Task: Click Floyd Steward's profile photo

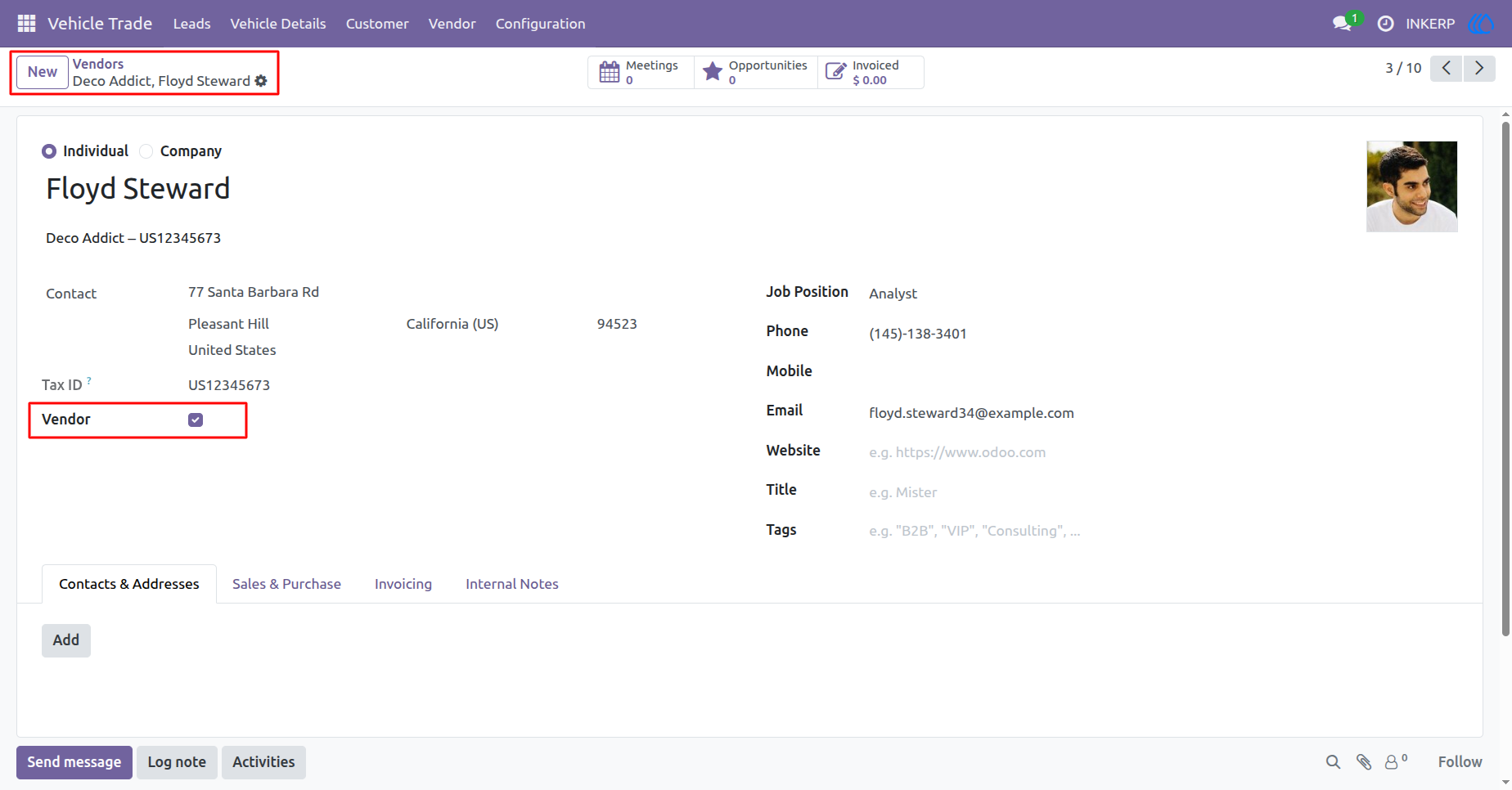Action: 1412,186
